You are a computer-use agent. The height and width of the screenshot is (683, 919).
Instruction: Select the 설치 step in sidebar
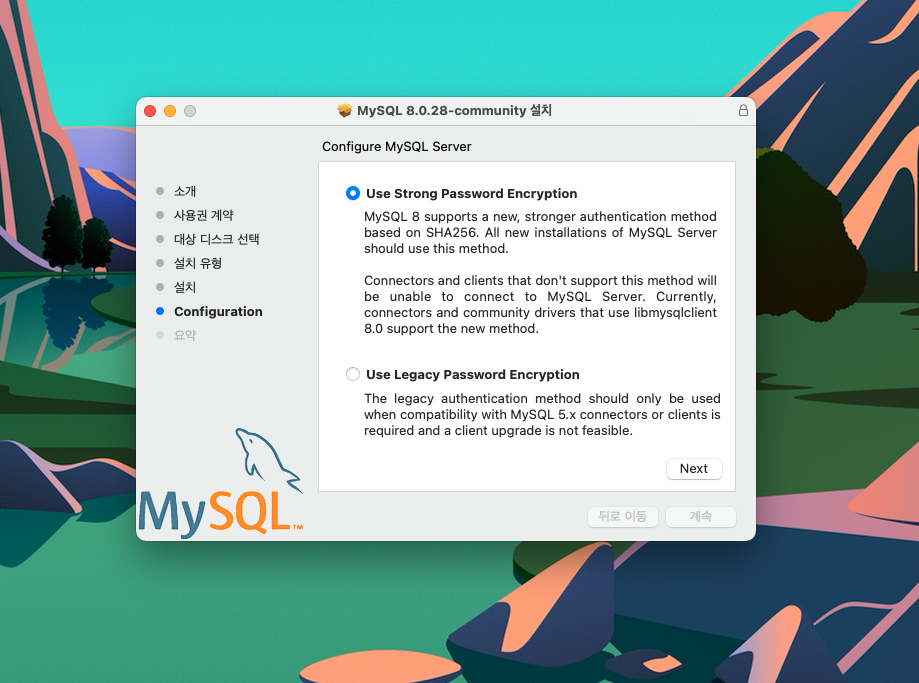coord(185,287)
